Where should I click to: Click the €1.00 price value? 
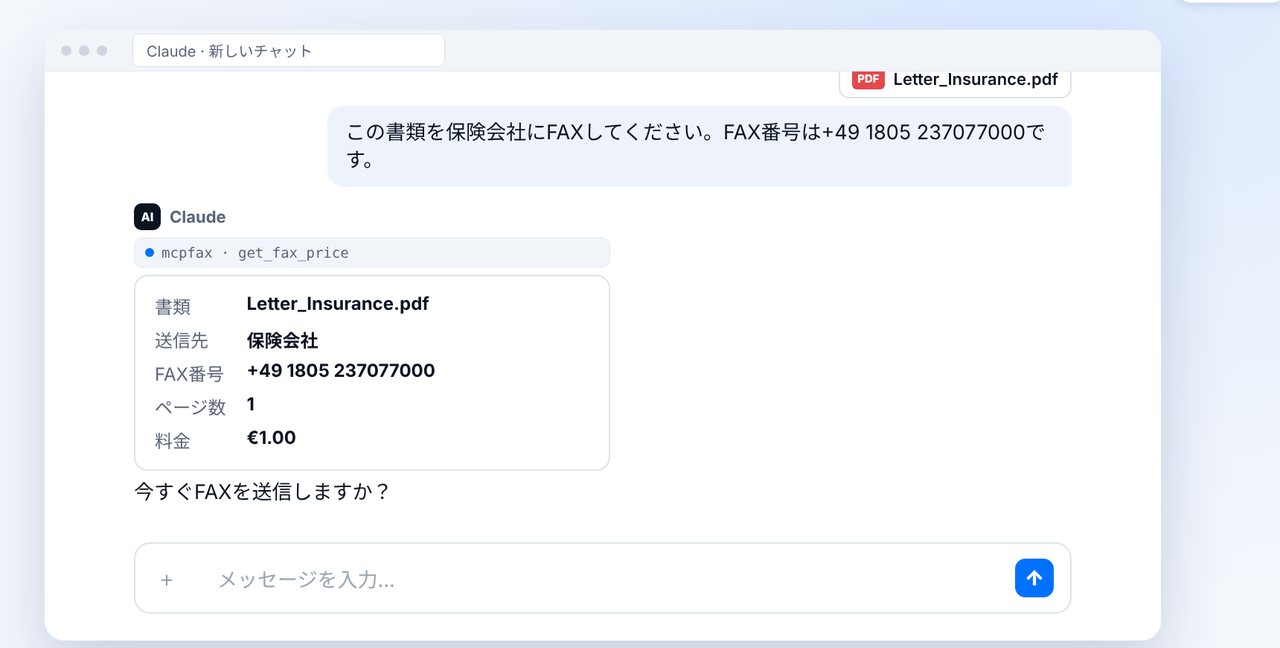coord(271,438)
